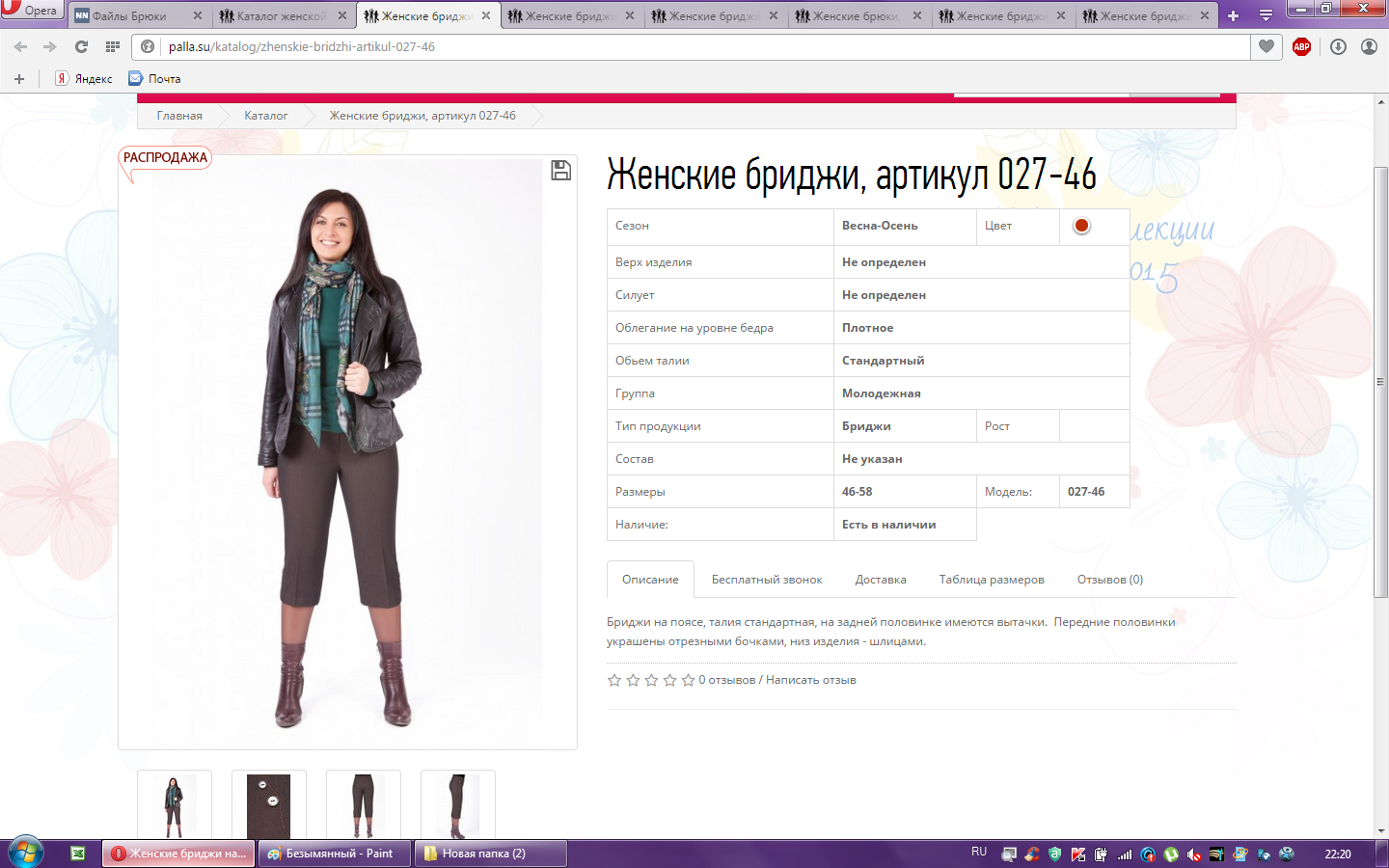
Task: Switch the RU input language
Action: pyautogui.click(x=979, y=853)
